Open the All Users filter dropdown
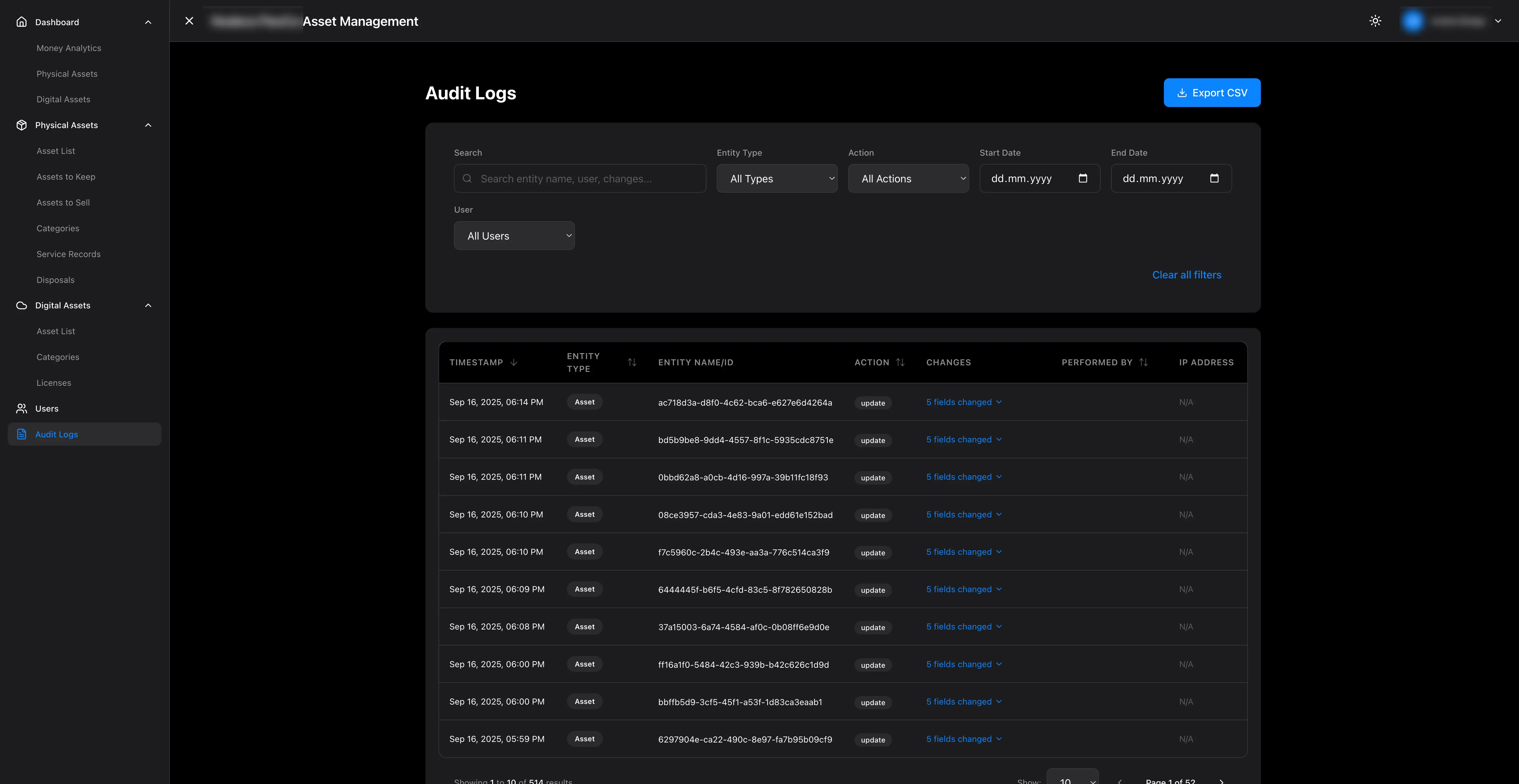 (514, 236)
